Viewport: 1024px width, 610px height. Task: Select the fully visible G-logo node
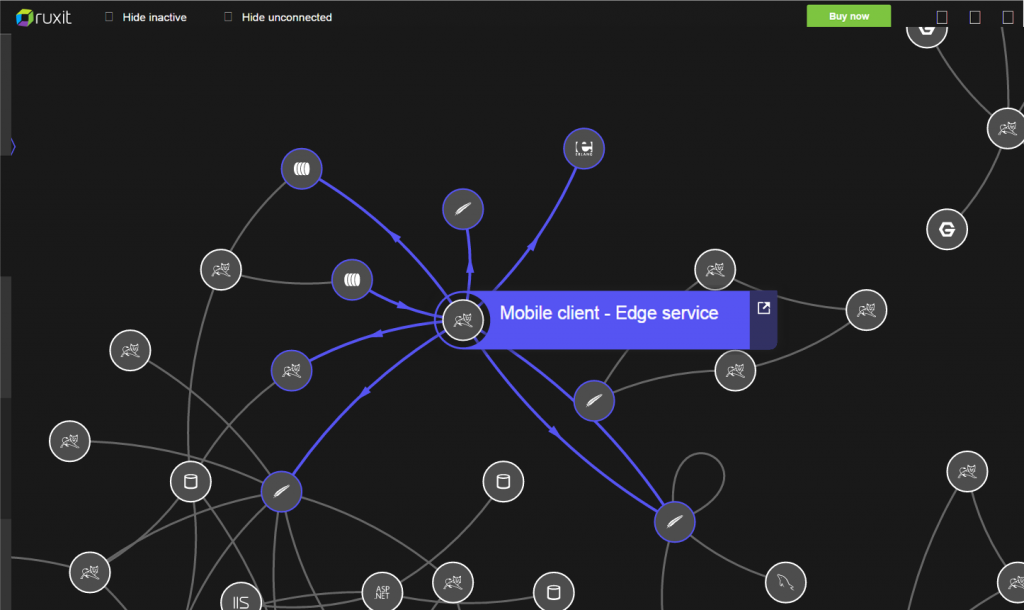947,230
